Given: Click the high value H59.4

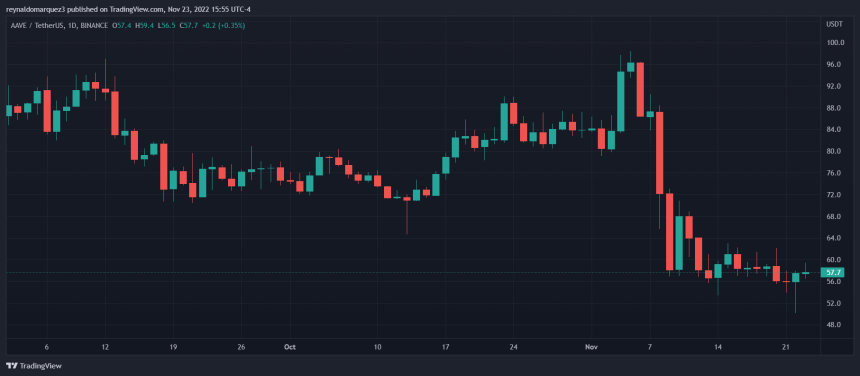Looking at the screenshot, I should 144,26.
